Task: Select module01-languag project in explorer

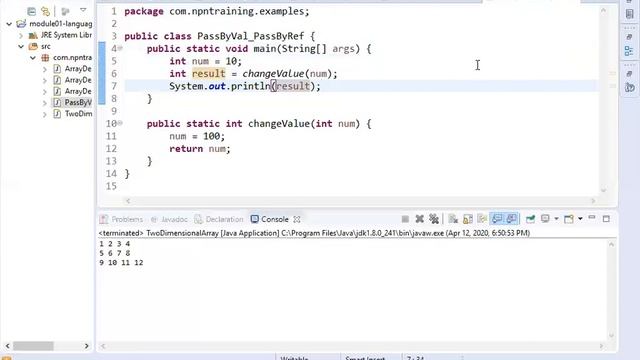Action: pos(60,24)
